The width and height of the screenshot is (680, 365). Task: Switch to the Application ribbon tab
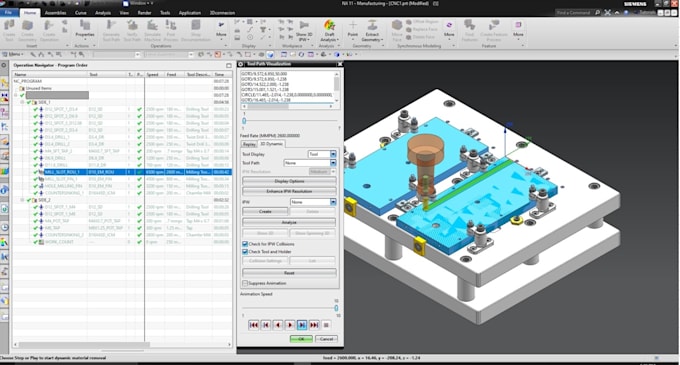pyautogui.click(x=190, y=13)
